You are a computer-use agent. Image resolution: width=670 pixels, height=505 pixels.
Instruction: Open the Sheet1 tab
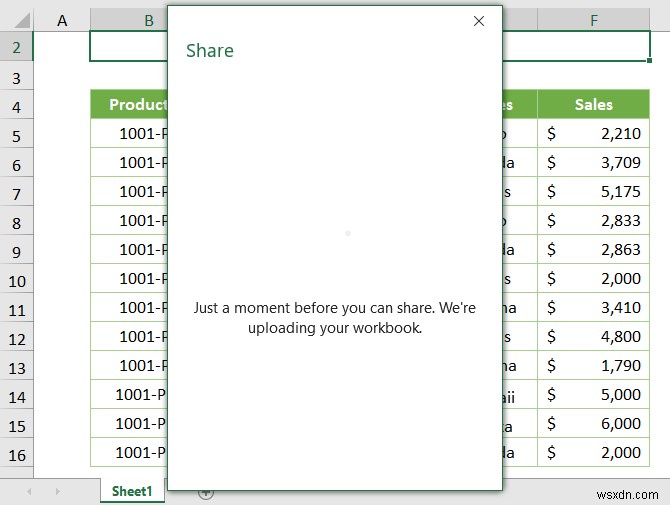pyautogui.click(x=132, y=491)
